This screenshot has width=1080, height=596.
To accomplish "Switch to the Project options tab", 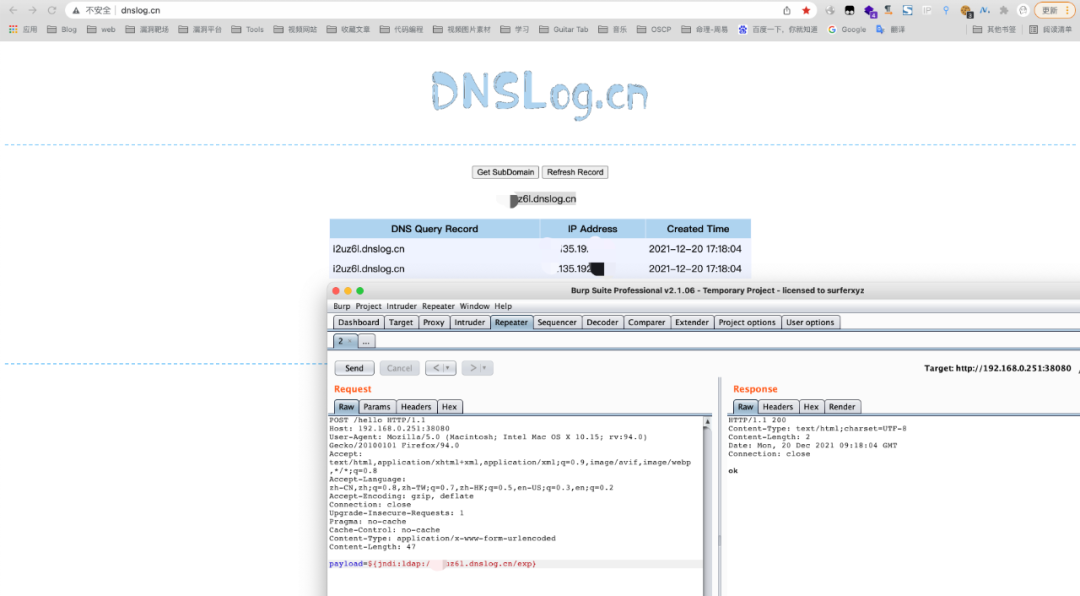I will click(747, 322).
